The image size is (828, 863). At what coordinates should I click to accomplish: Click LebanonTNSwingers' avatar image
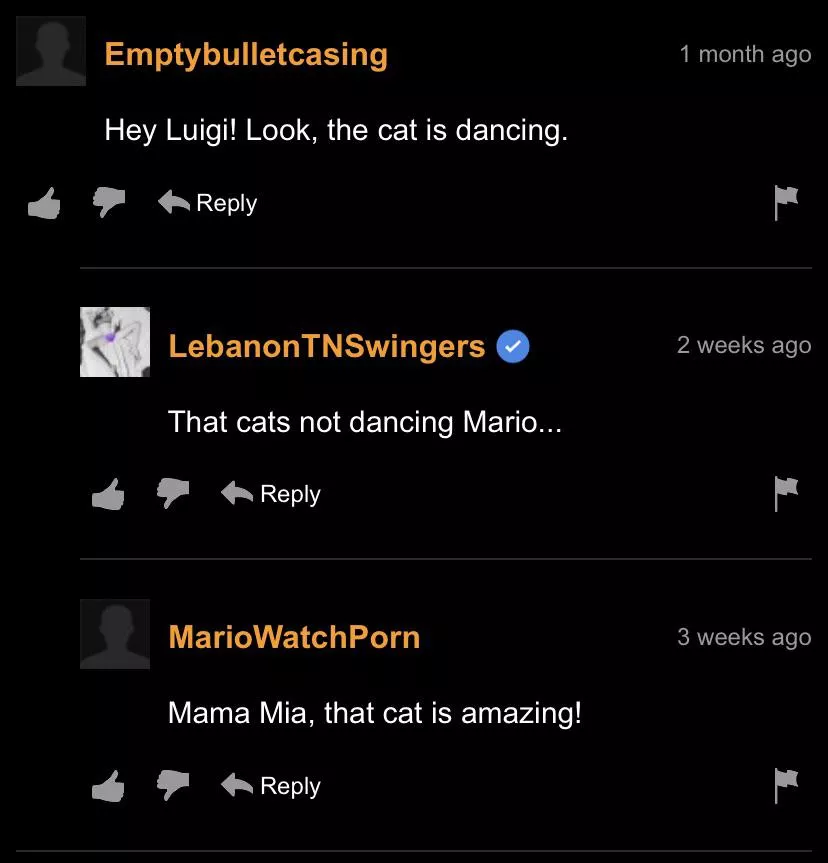(115, 342)
